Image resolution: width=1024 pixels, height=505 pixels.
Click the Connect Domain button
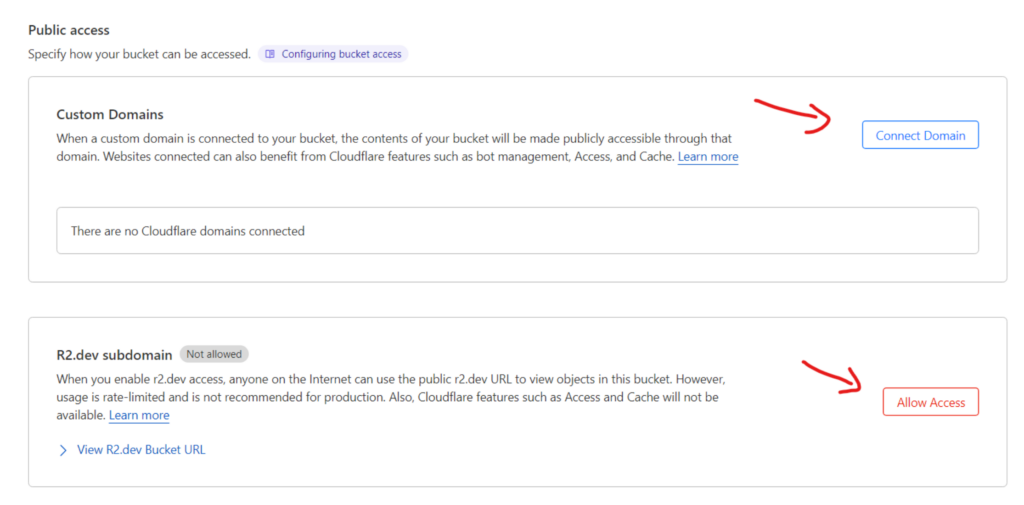(x=920, y=135)
